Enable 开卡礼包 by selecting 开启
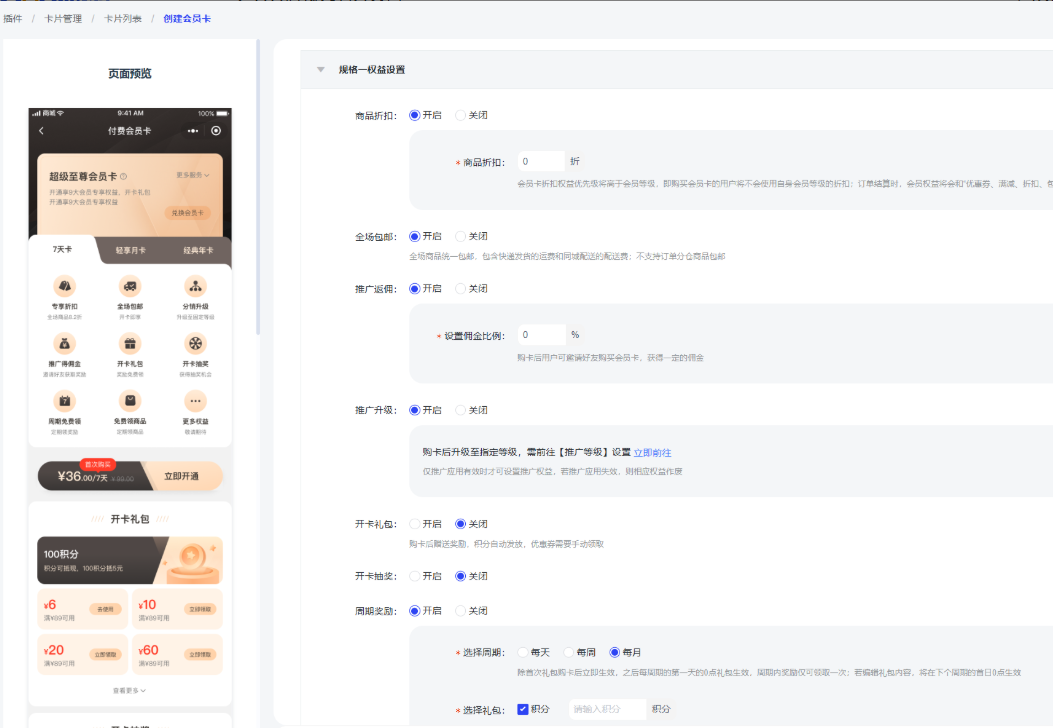The height and width of the screenshot is (728, 1053). tap(415, 523)
